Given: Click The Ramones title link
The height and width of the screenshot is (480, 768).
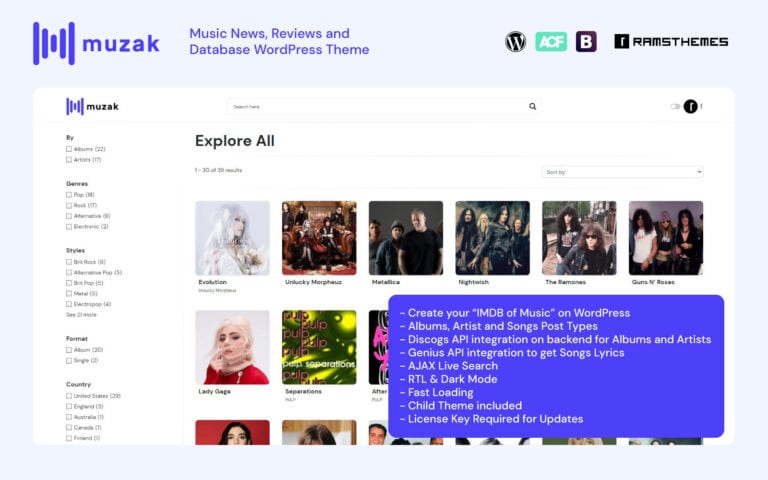Looking at the screenshot, I should coord(566,282).
